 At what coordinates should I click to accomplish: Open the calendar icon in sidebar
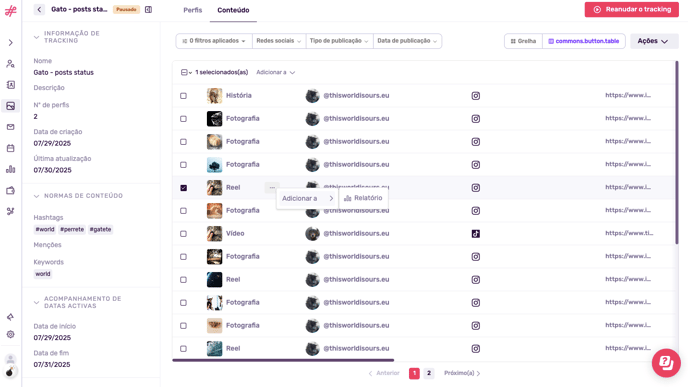(11, 148)
